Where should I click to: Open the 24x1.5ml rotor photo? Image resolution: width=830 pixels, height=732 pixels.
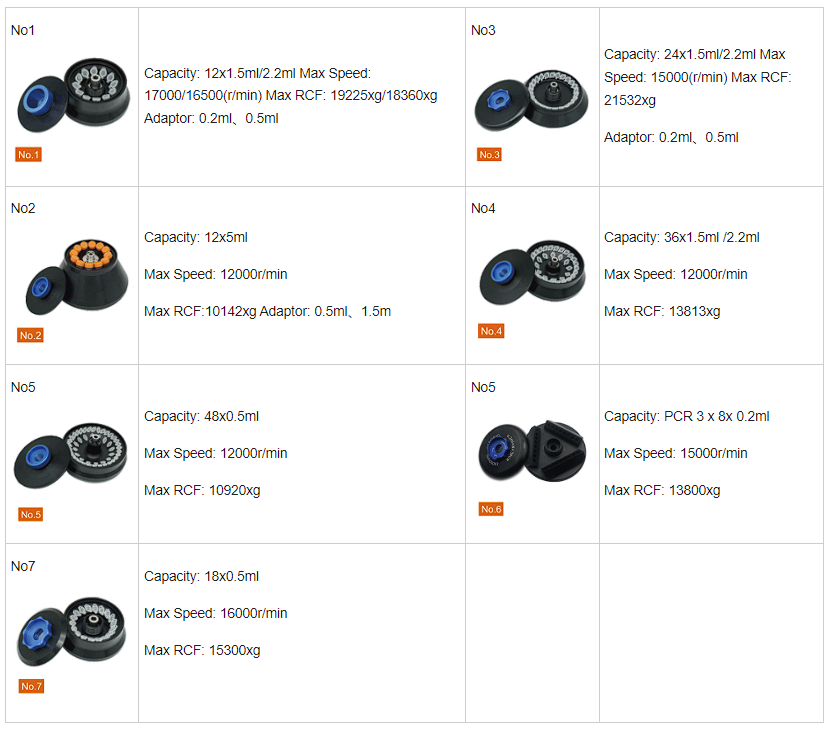point(530,100)
